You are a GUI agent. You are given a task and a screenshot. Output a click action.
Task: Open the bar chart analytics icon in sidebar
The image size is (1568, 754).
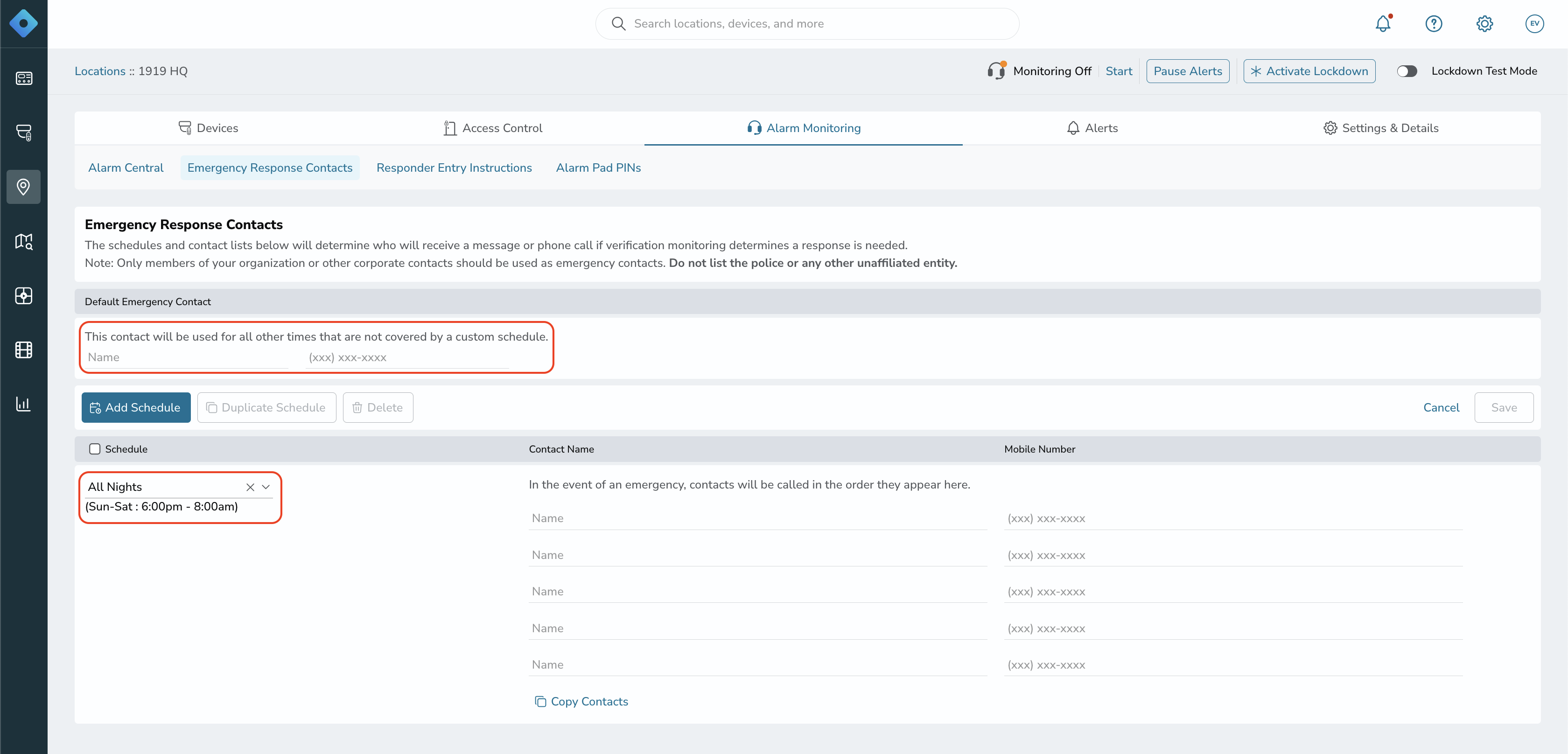coord(24,404)
